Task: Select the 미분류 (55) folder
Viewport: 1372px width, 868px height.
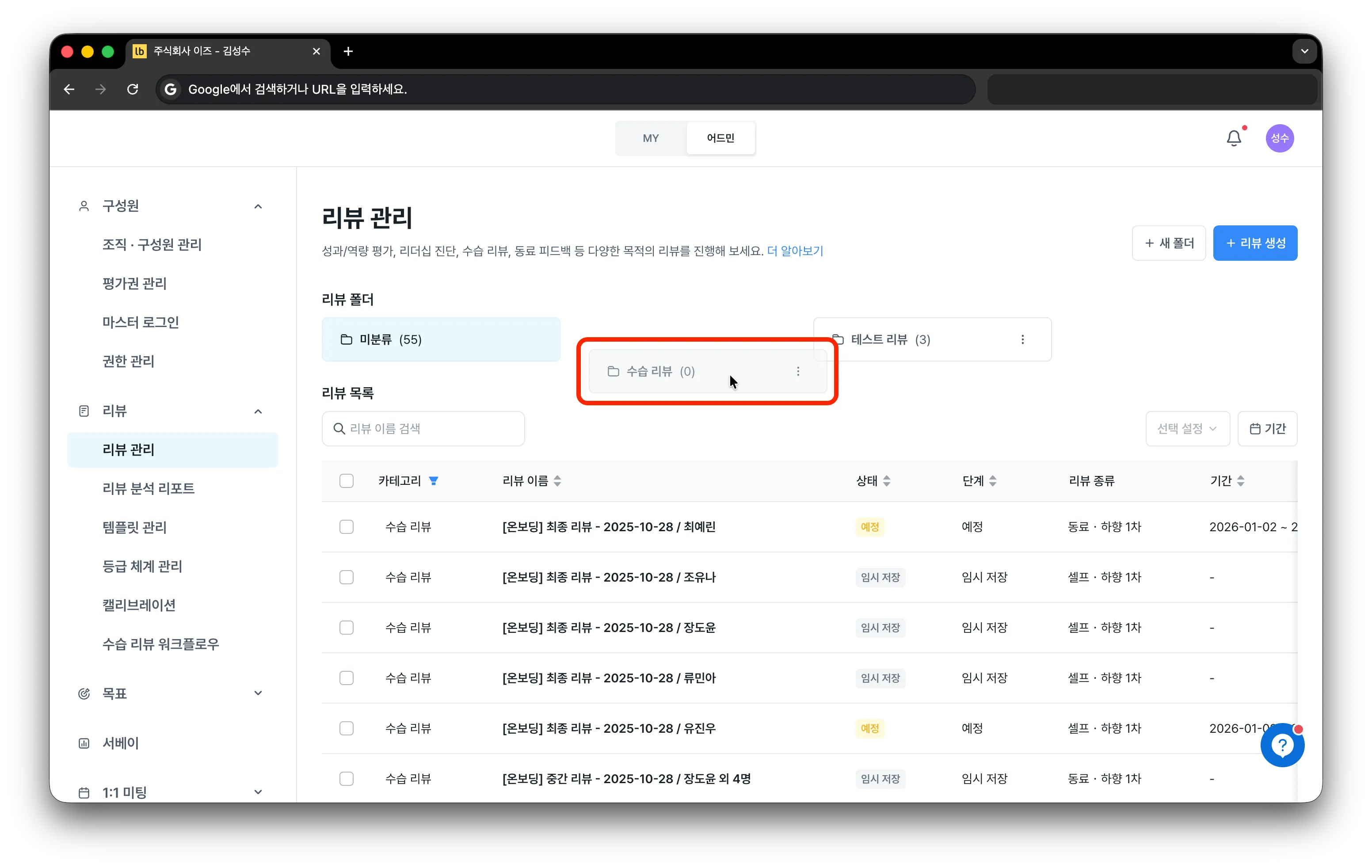Action: tap(440, 339)
